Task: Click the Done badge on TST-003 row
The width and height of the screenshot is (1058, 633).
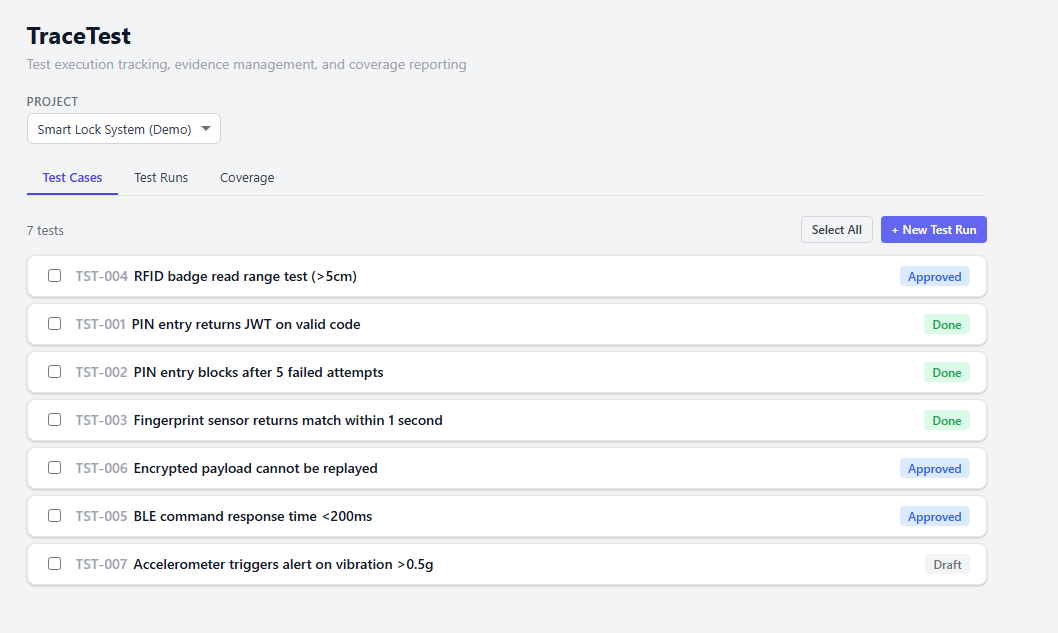Action: (x=947, y=420)
